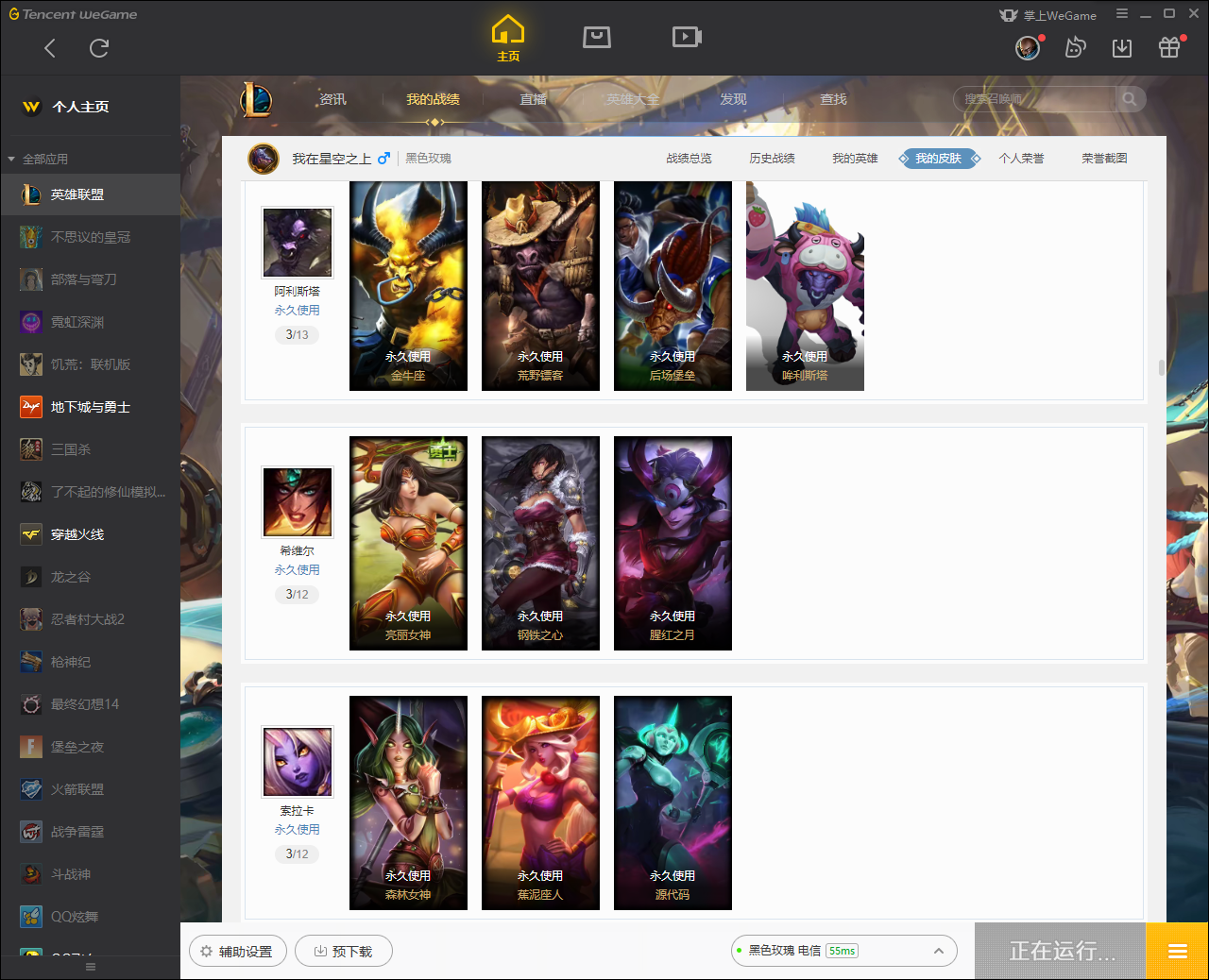1209x980 pixels.
Task: Open the 金牛座 skin card
Action: click(408, 286)
